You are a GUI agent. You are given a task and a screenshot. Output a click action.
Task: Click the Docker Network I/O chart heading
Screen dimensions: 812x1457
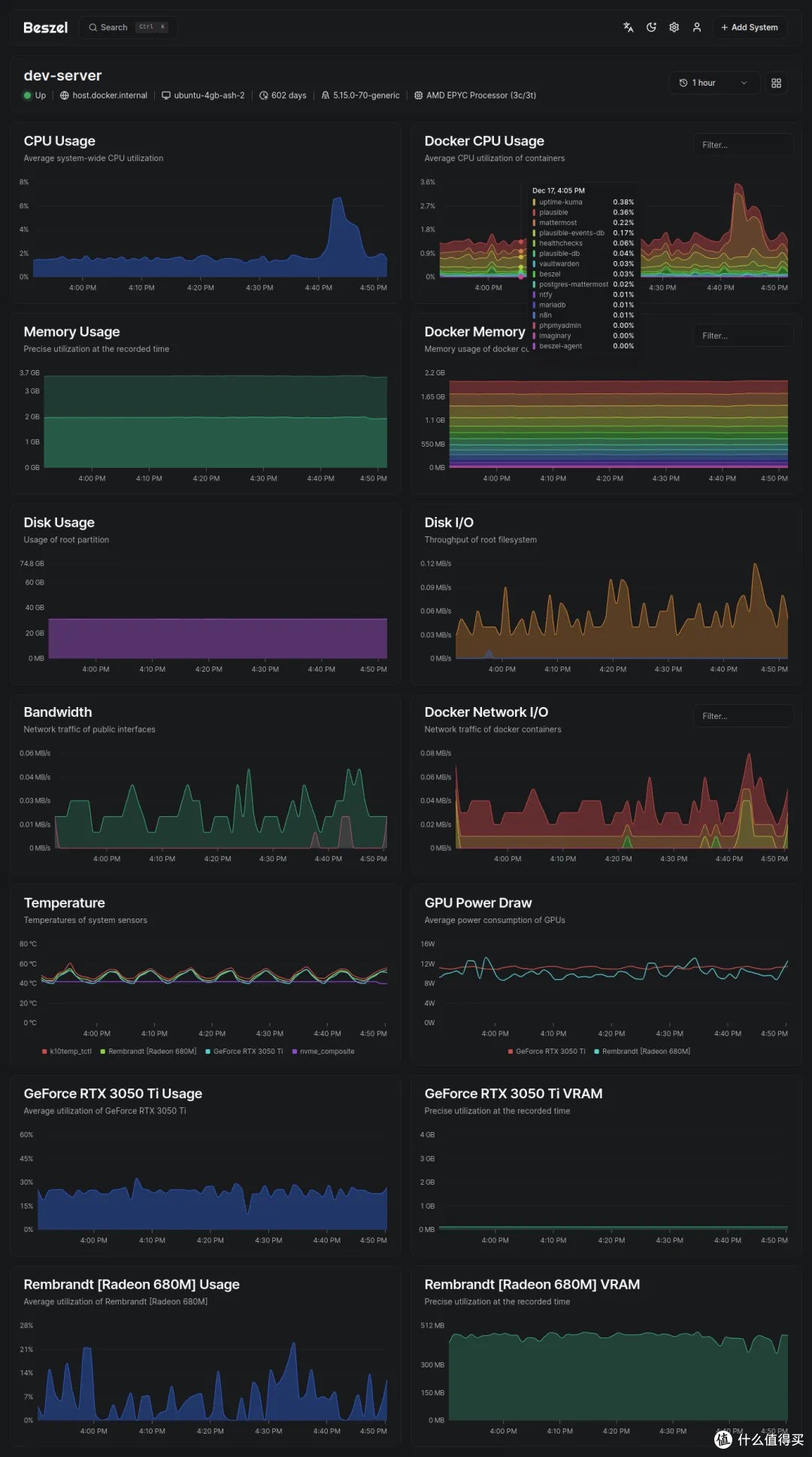[x=486, y=712]
